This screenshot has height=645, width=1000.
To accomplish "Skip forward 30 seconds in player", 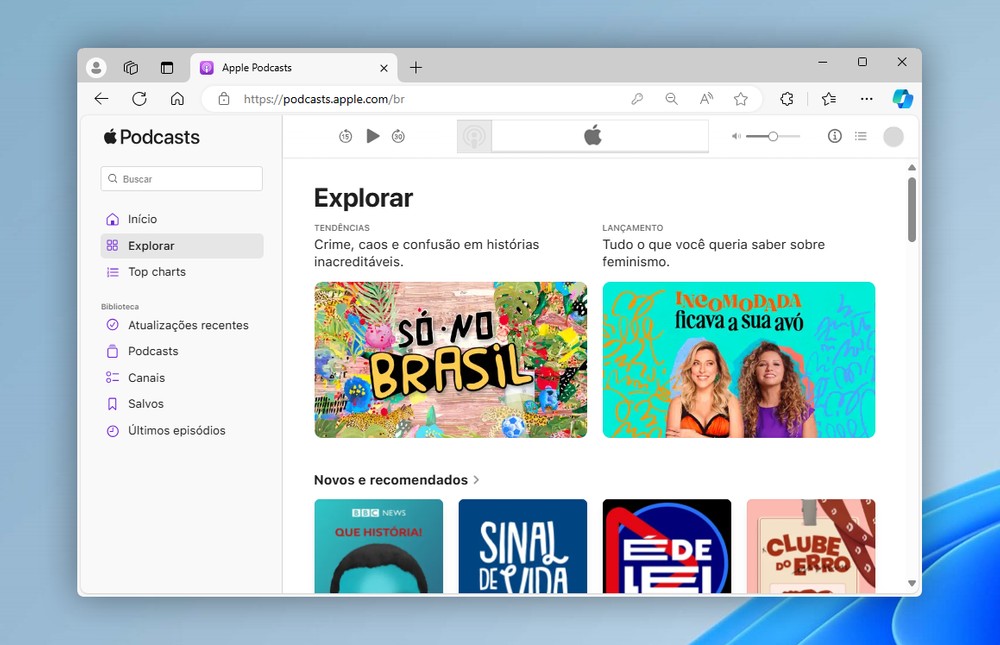I will coord(398,136).
